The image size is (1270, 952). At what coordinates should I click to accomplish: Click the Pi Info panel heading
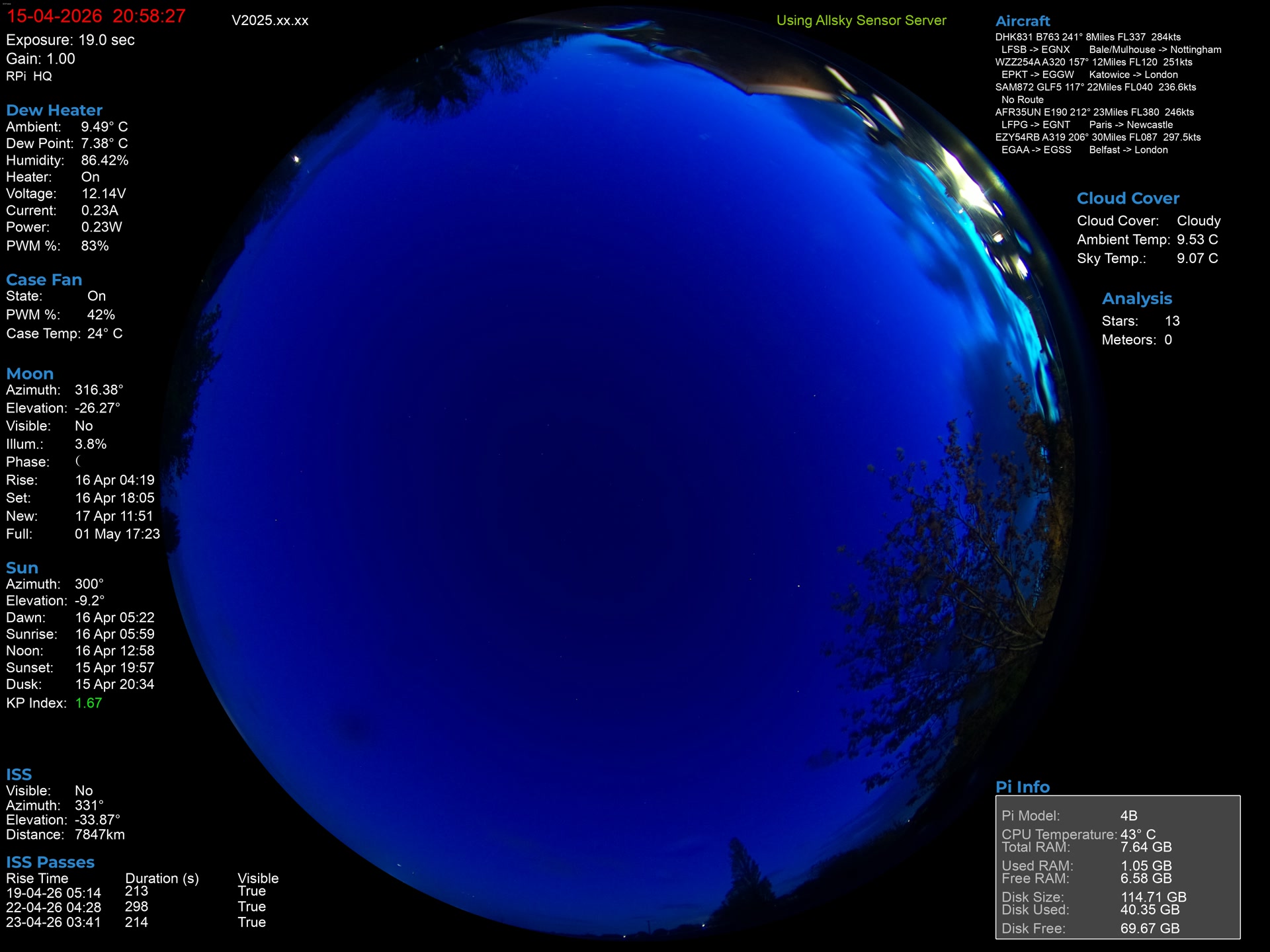click(x=1022, y=787)
